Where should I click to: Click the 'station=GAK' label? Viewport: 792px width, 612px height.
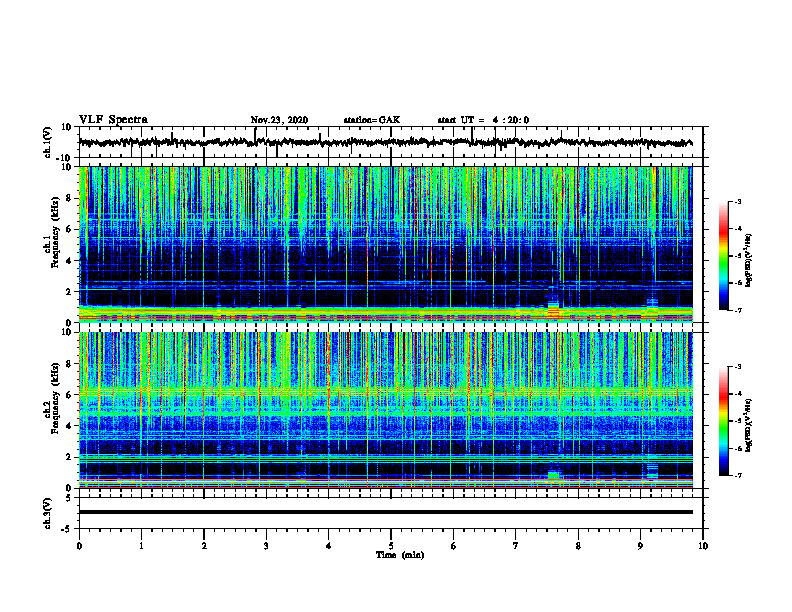(x=372, y=120)
